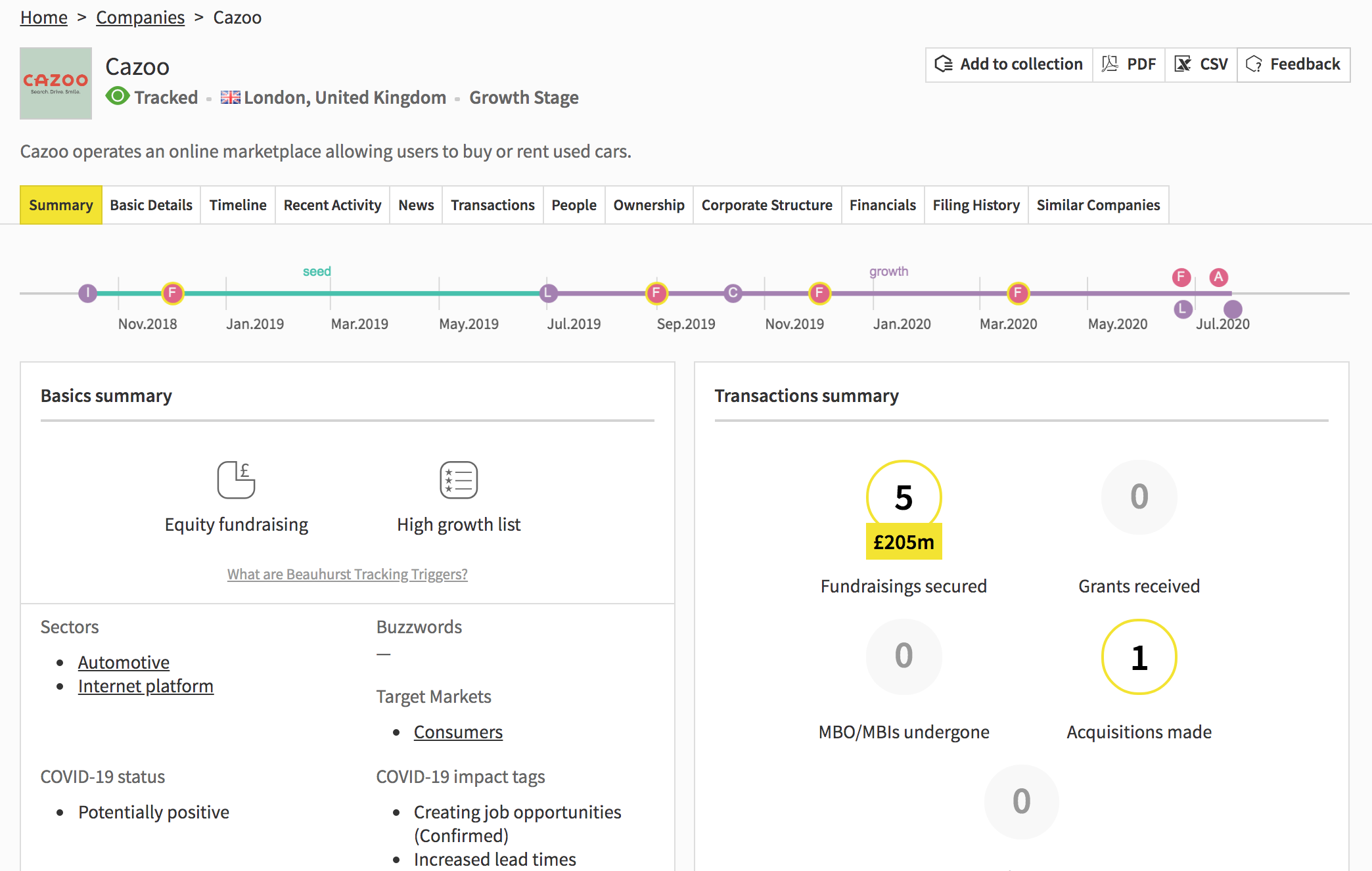Click the Cazoo company logo thumbnail
The height and width of the screenshot is (871, 1372).
[x=56, y=83]
